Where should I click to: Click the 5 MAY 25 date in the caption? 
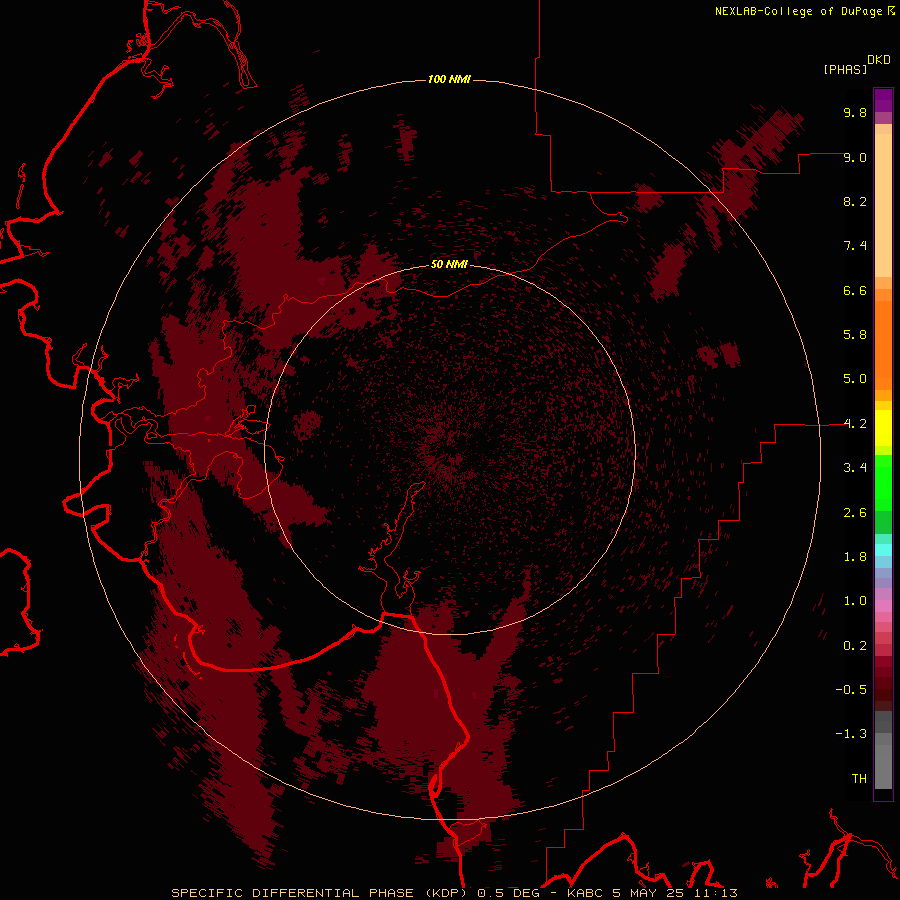[648, 893]
